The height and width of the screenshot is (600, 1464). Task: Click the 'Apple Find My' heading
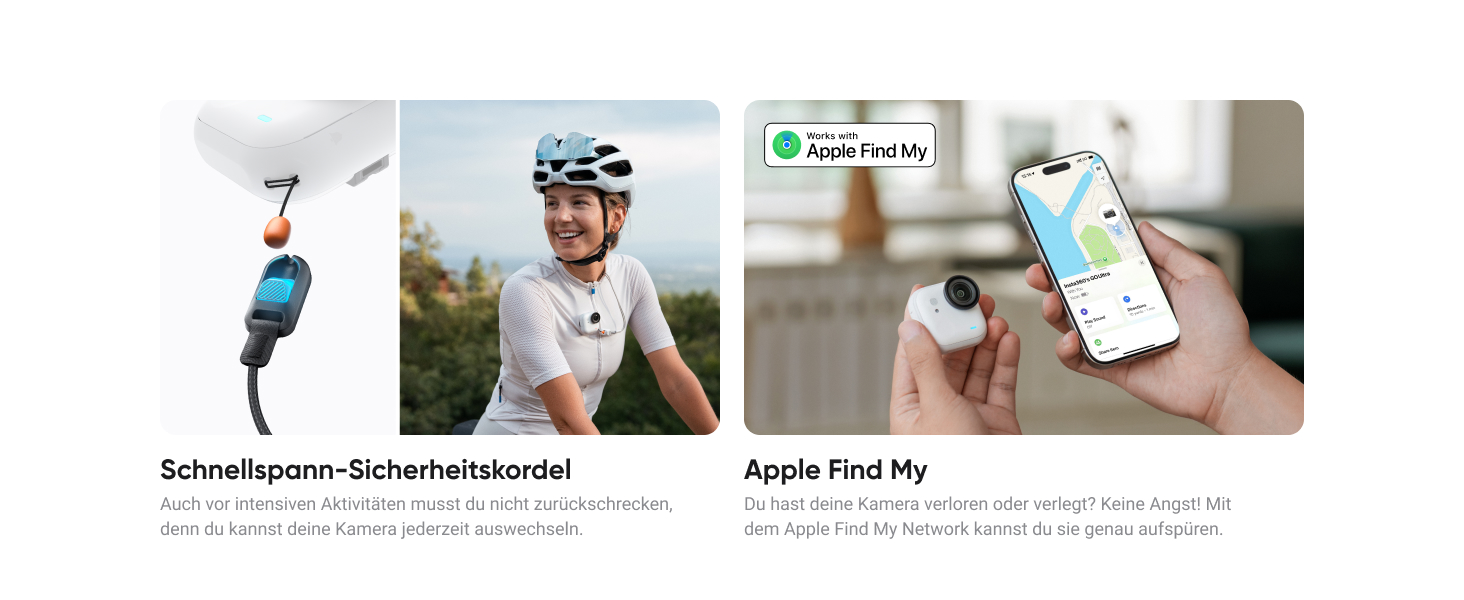tap(836, 469)
